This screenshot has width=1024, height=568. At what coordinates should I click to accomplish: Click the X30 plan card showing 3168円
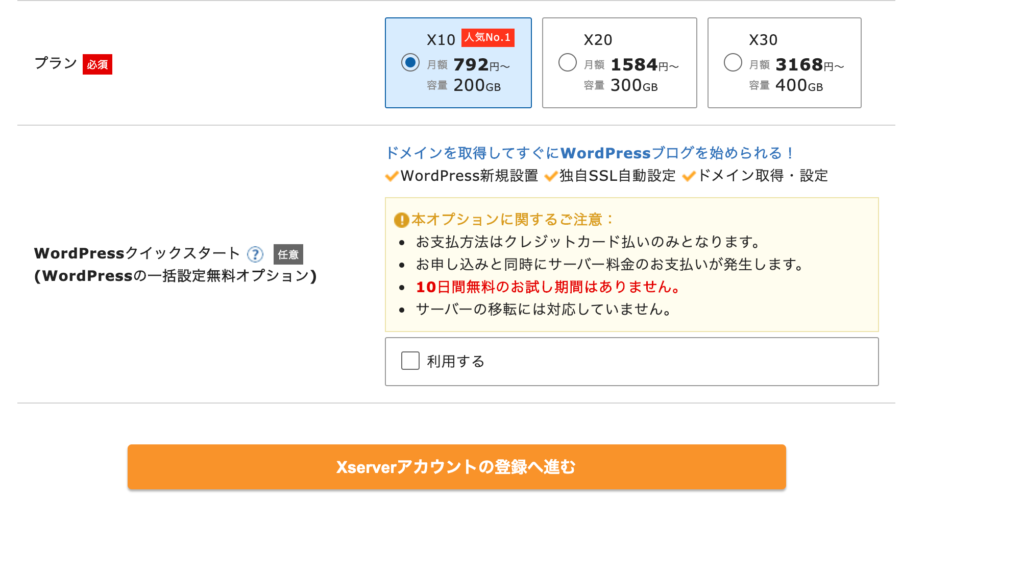784,63
